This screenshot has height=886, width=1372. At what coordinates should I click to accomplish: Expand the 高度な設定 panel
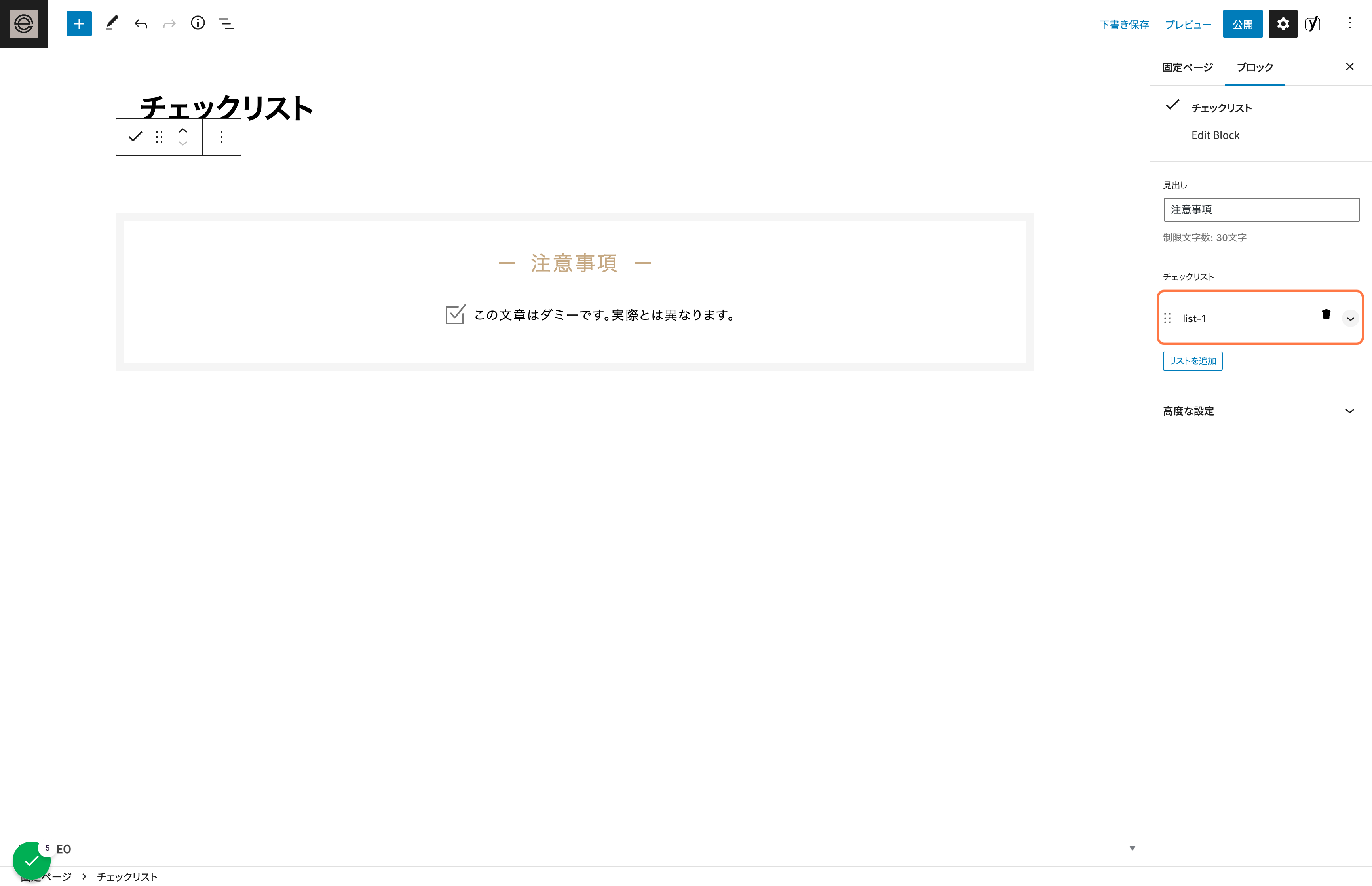tap(1261, 411)
